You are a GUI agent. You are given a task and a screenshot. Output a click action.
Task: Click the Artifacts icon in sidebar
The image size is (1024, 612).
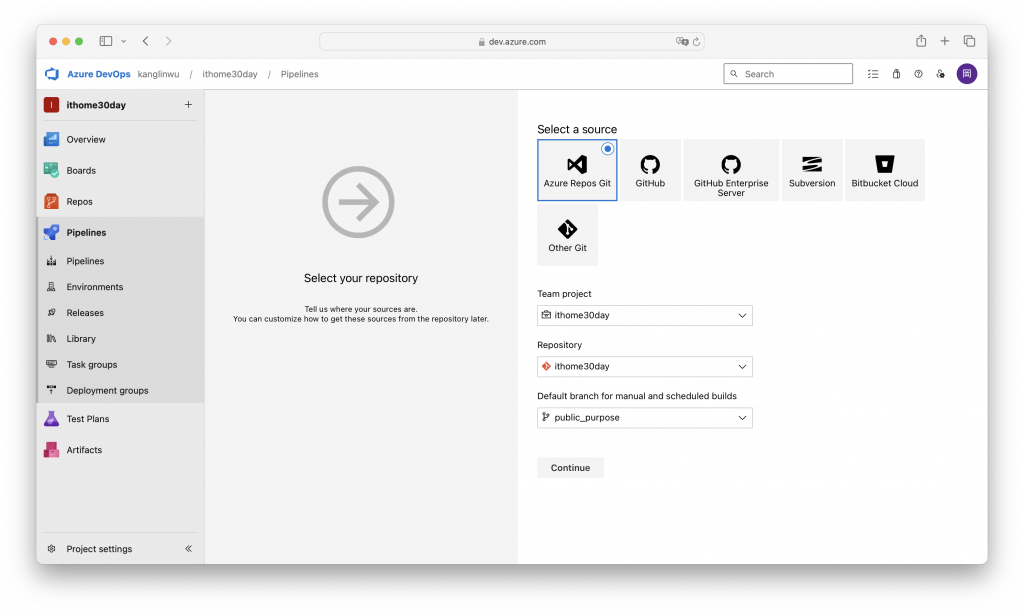tap(51, 450)
